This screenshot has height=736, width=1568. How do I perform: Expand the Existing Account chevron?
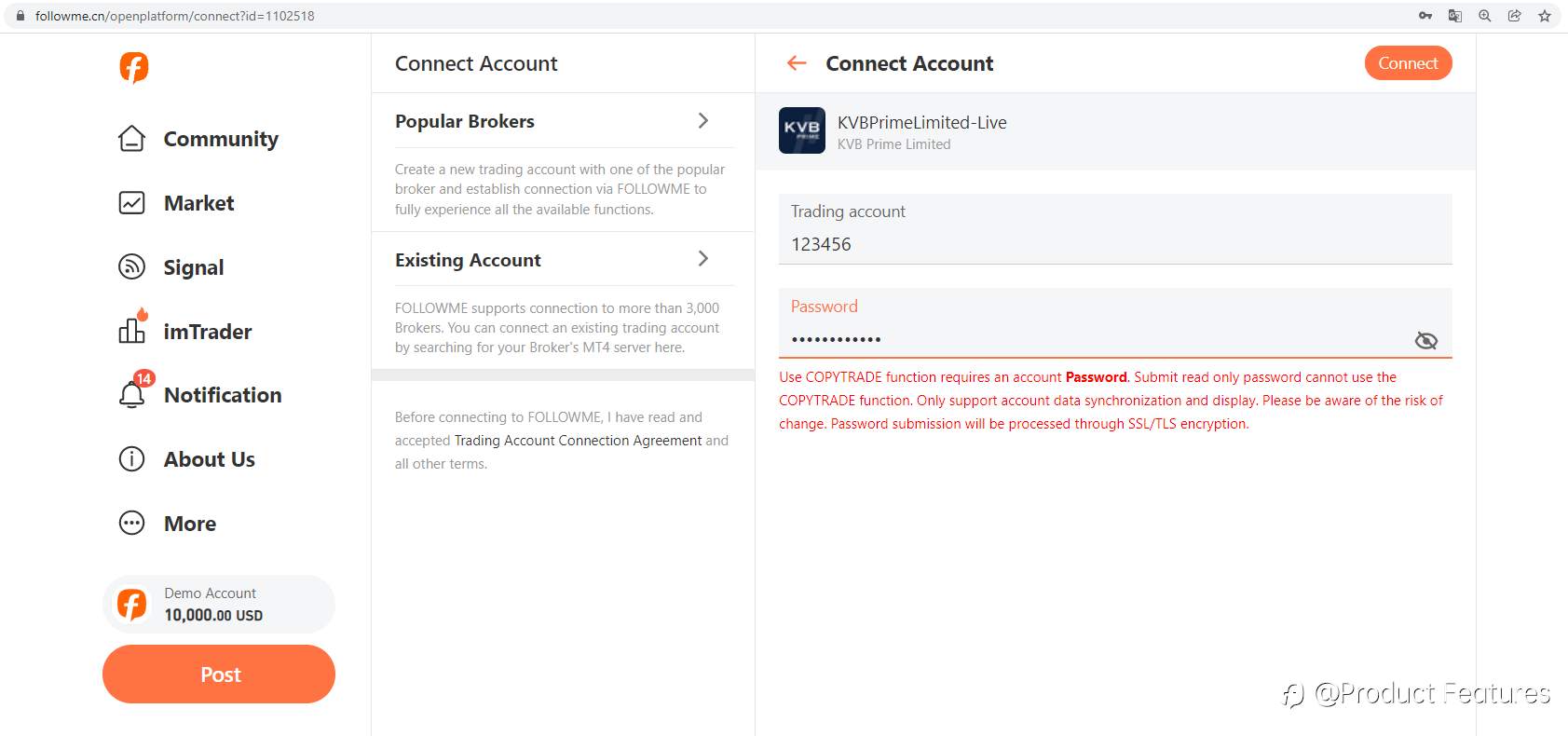703,258
